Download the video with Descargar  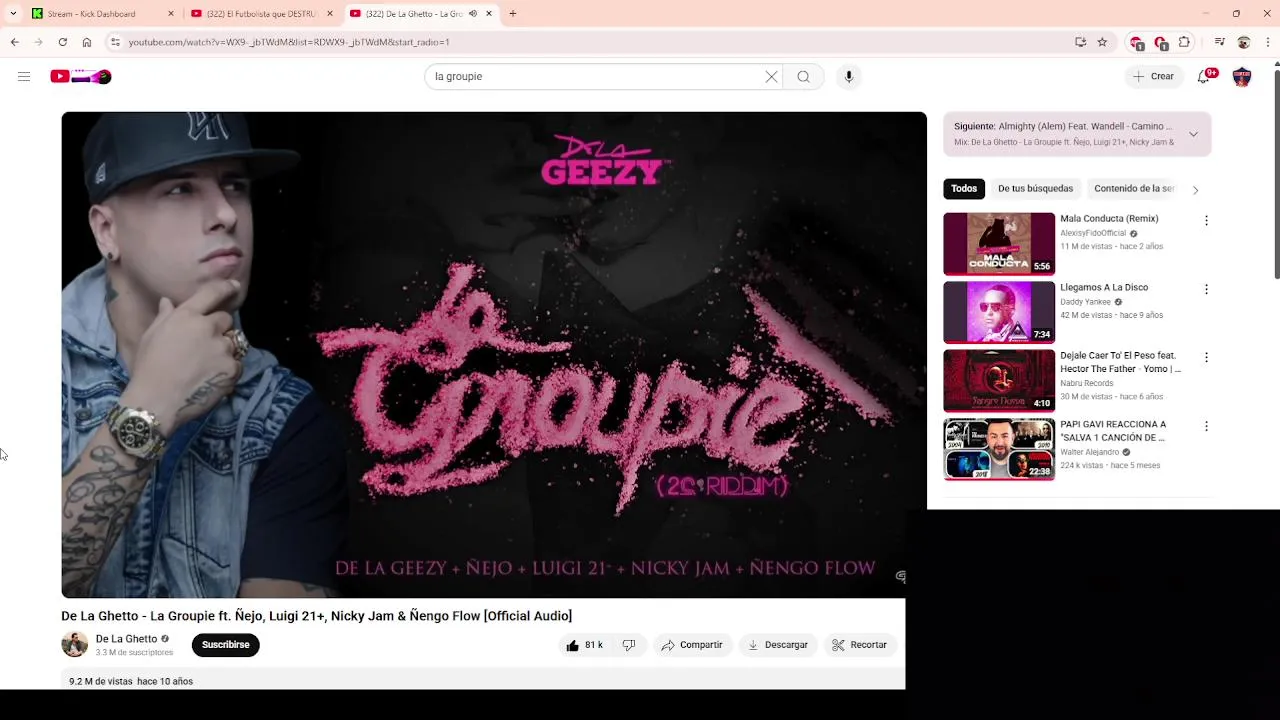(778, 645)
